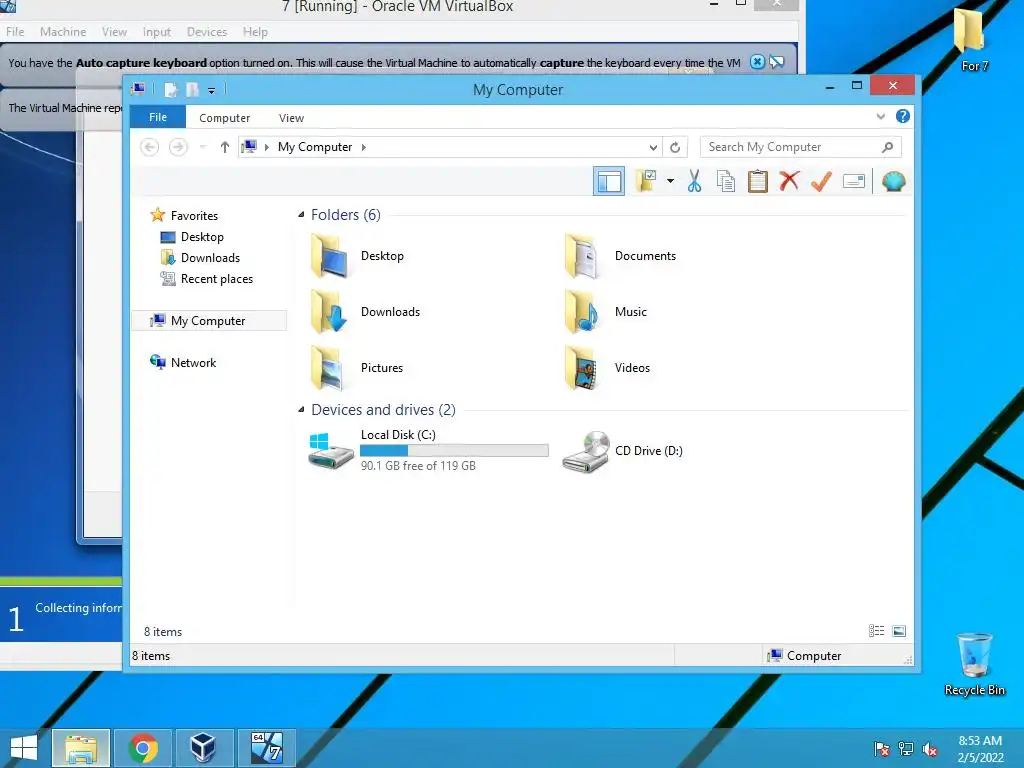Go up one level arrow
The image size is (1024, 768).
point(225,147)
